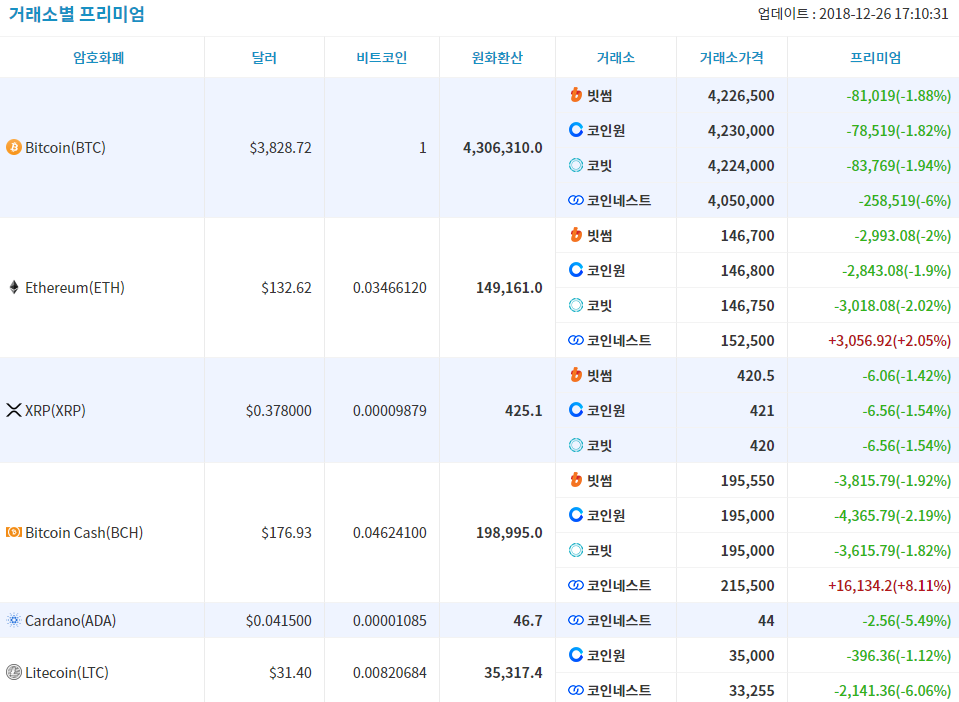Image resolution: width=959 pixels, height=702 pixels.
Task: Click the Cardano logo icon
Action: 13,620
